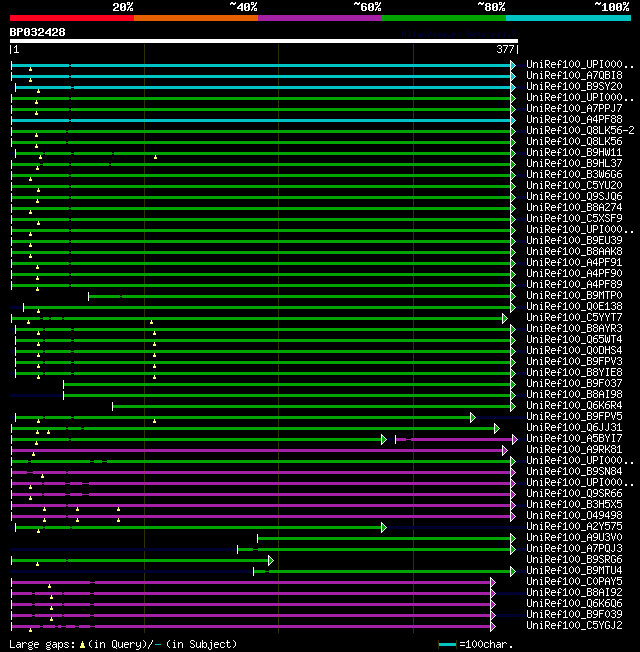Click the arrowhead ending the B9SRG6 alignment

click(270, 560)
